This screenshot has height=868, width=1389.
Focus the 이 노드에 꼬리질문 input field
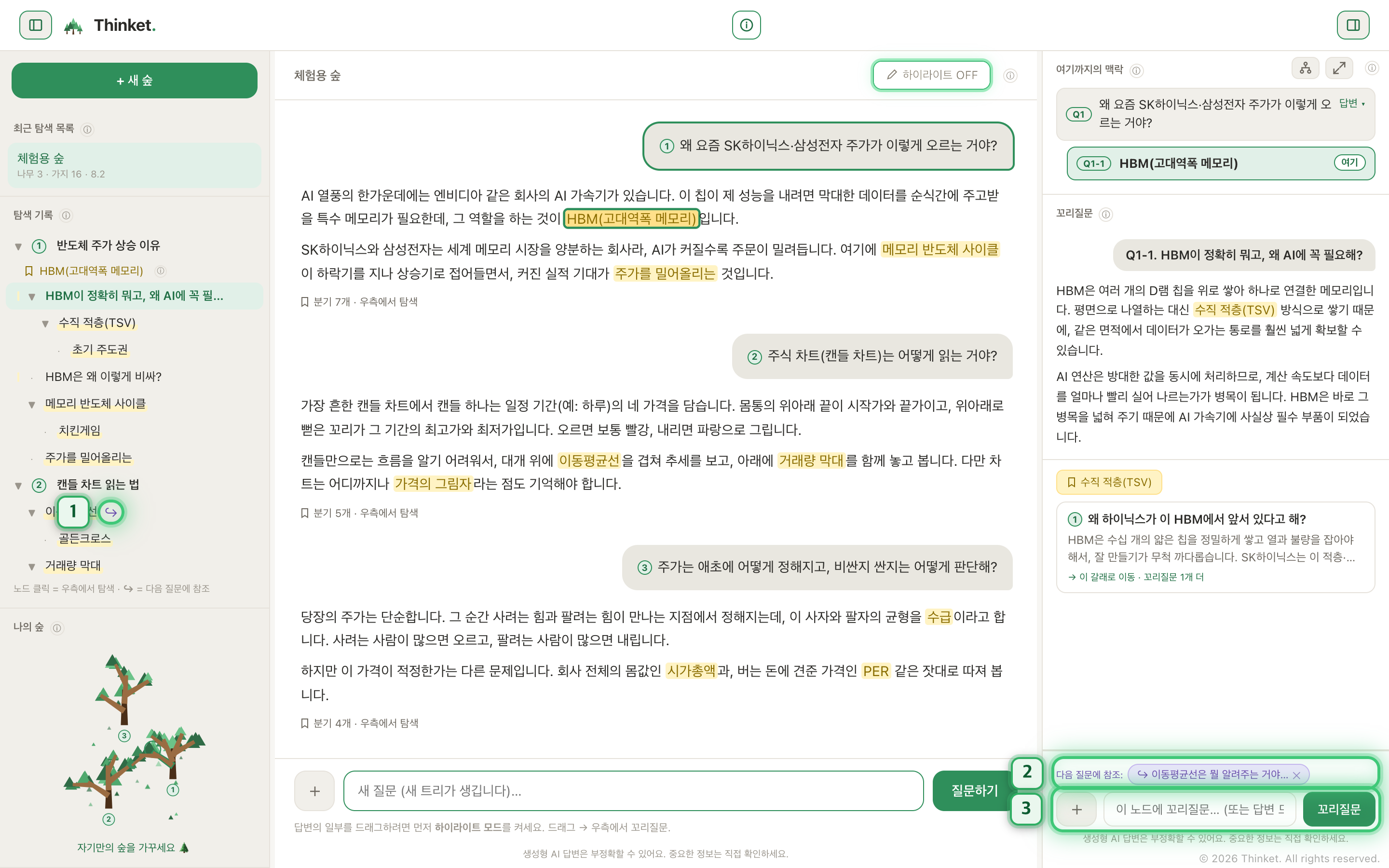(x=1199, y=809)
